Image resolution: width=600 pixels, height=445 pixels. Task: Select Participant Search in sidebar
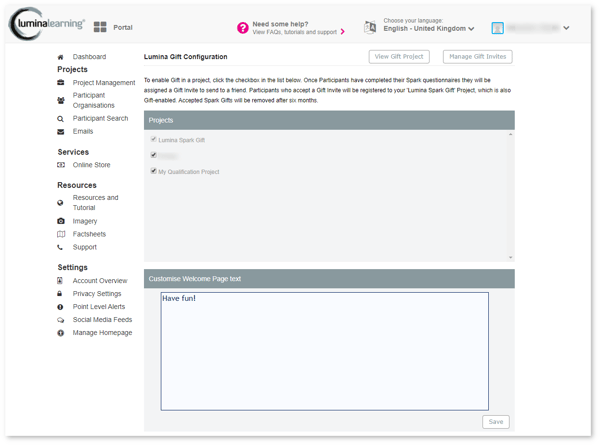coord(101,118)
